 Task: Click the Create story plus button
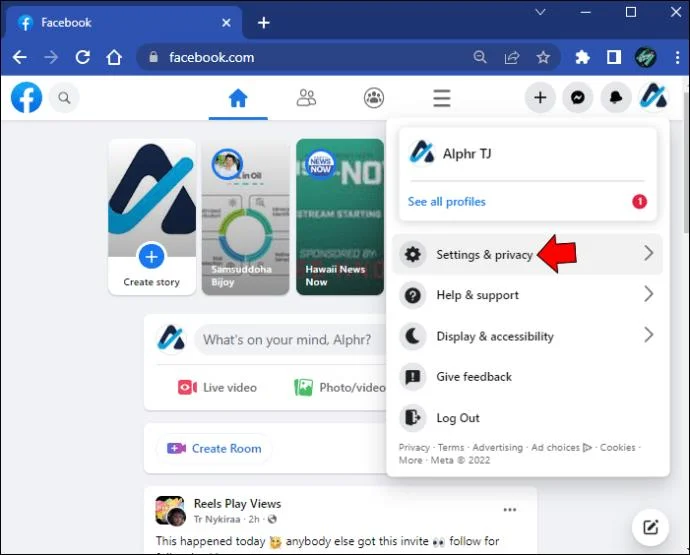(151, 257)
